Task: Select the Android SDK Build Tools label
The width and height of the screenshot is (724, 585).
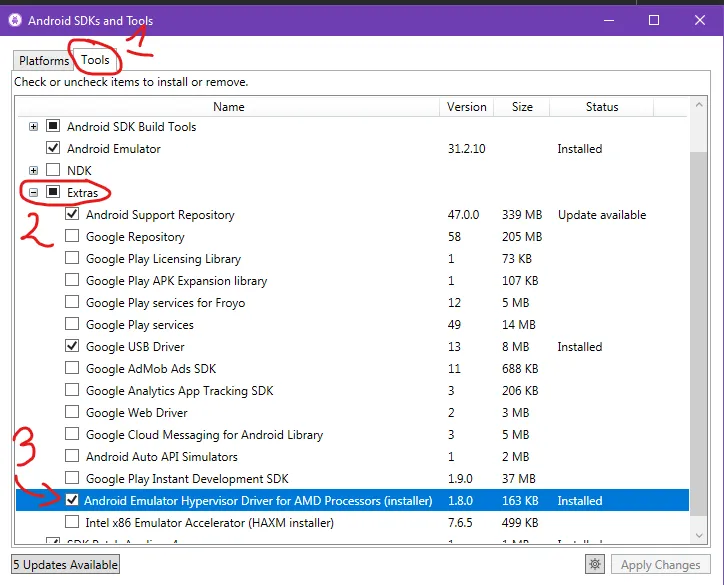Action: (132, 127)
